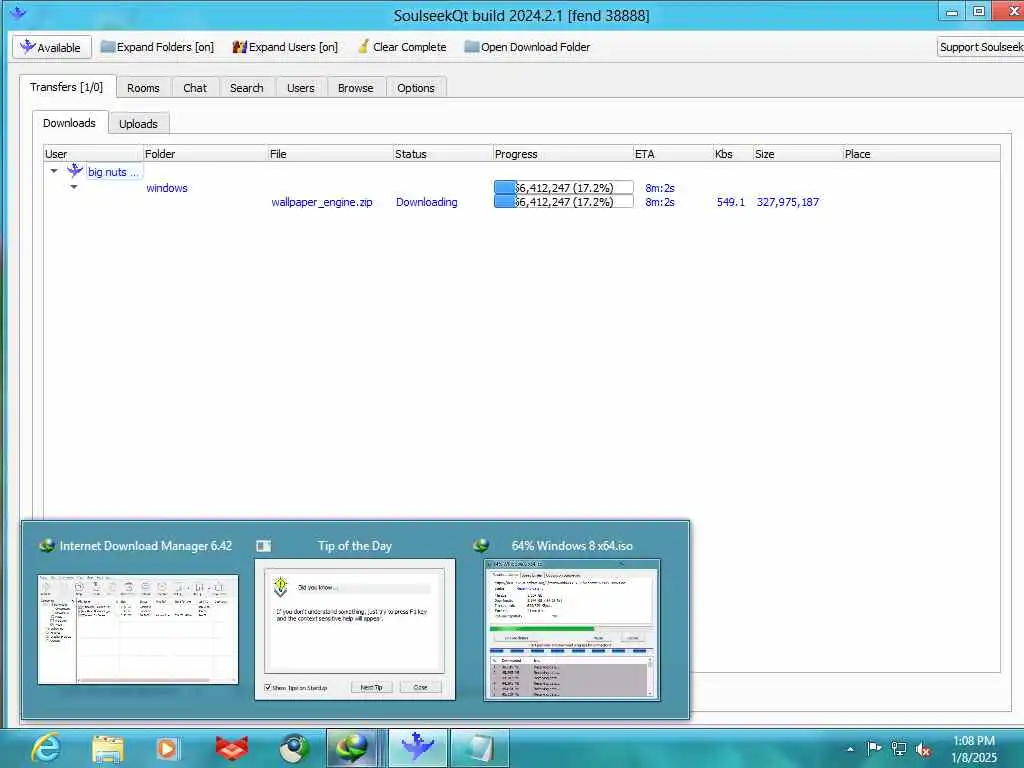Open the Options tab

tap(415, 88)
